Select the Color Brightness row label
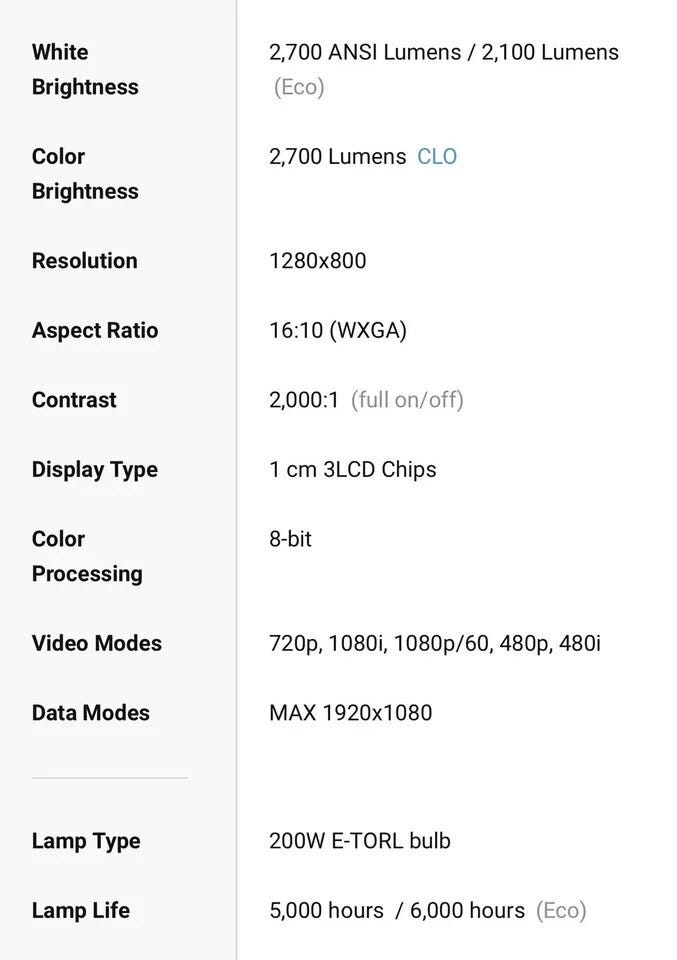 (85, 173)
